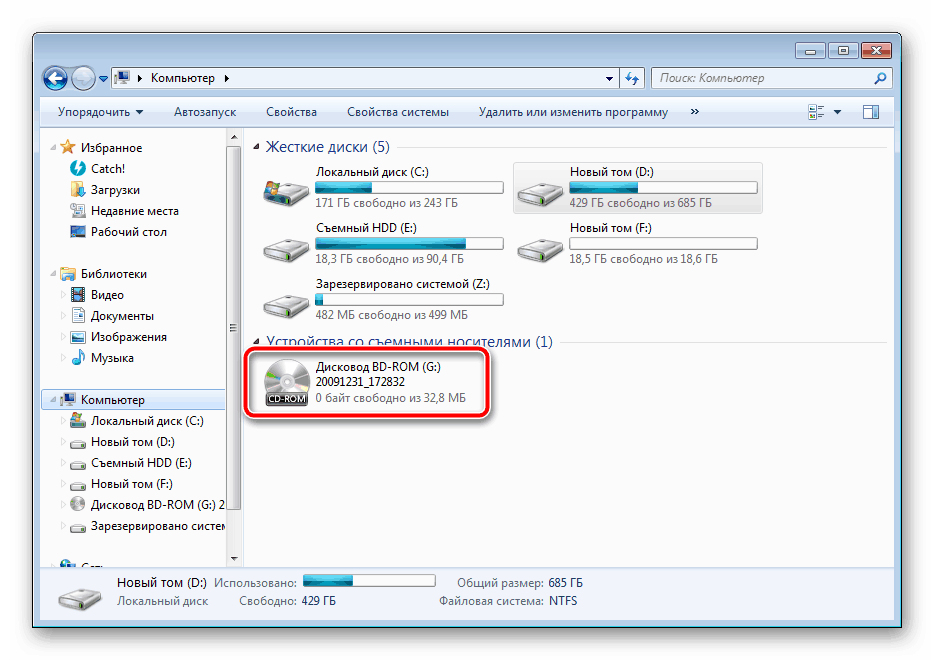934x660 pixels.
Task: Show hidden toolbar commands via chevron
Action: point(694,112)
